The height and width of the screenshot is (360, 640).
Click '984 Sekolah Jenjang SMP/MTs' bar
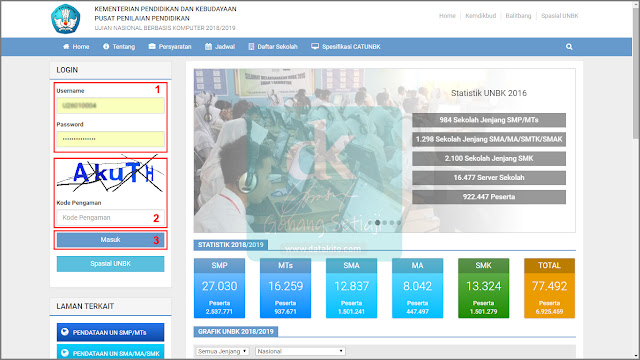click(489, 120)
